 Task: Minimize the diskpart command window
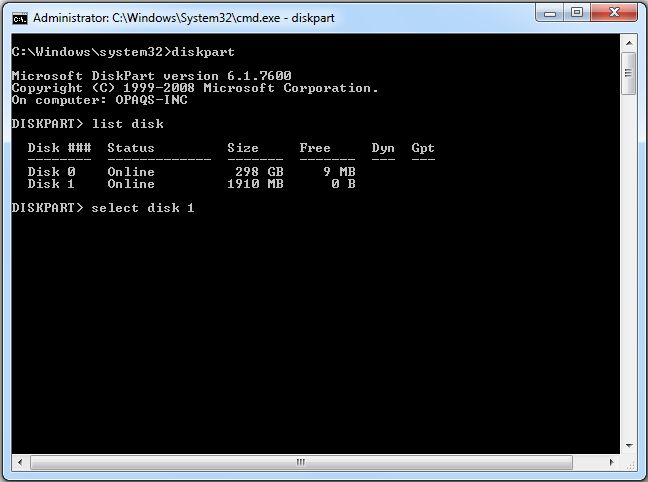(x=550, y=13)
